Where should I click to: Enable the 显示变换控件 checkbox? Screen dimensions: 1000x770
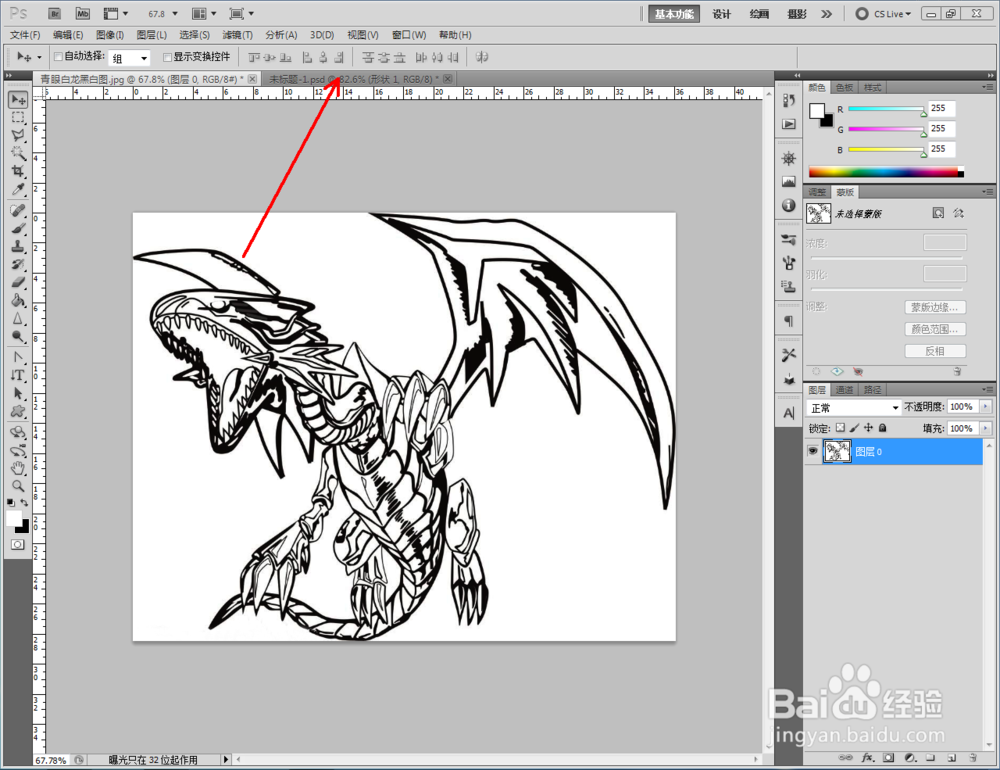(x=168, y=57)
